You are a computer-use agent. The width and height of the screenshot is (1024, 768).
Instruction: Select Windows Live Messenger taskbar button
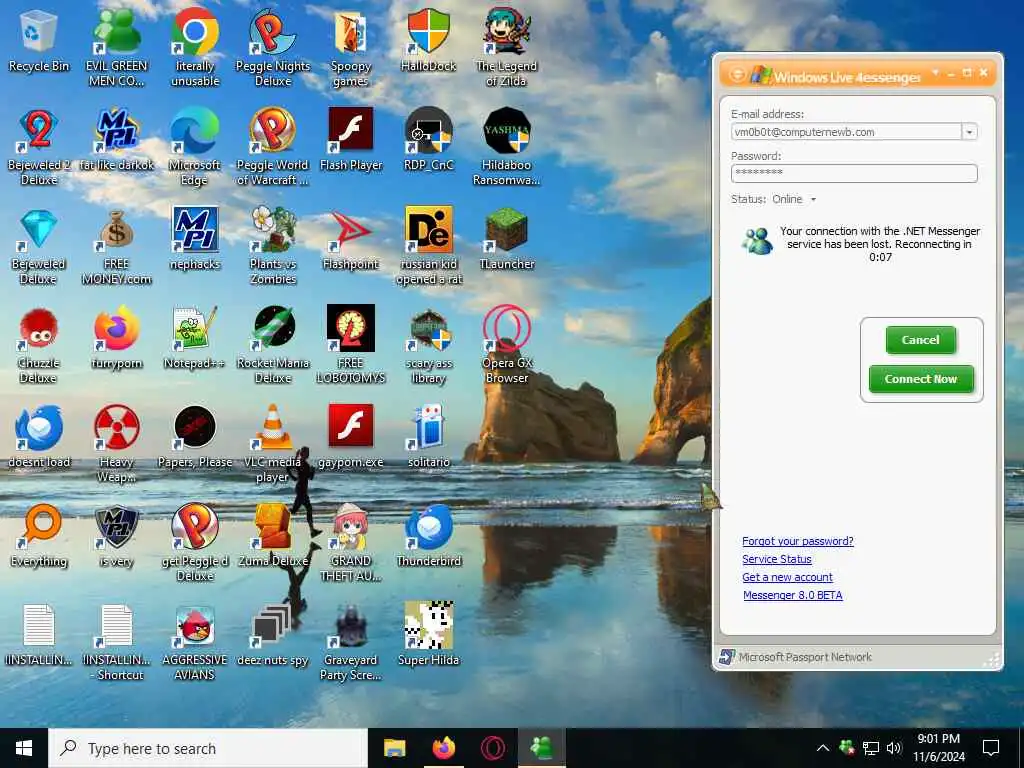(542, 748)
